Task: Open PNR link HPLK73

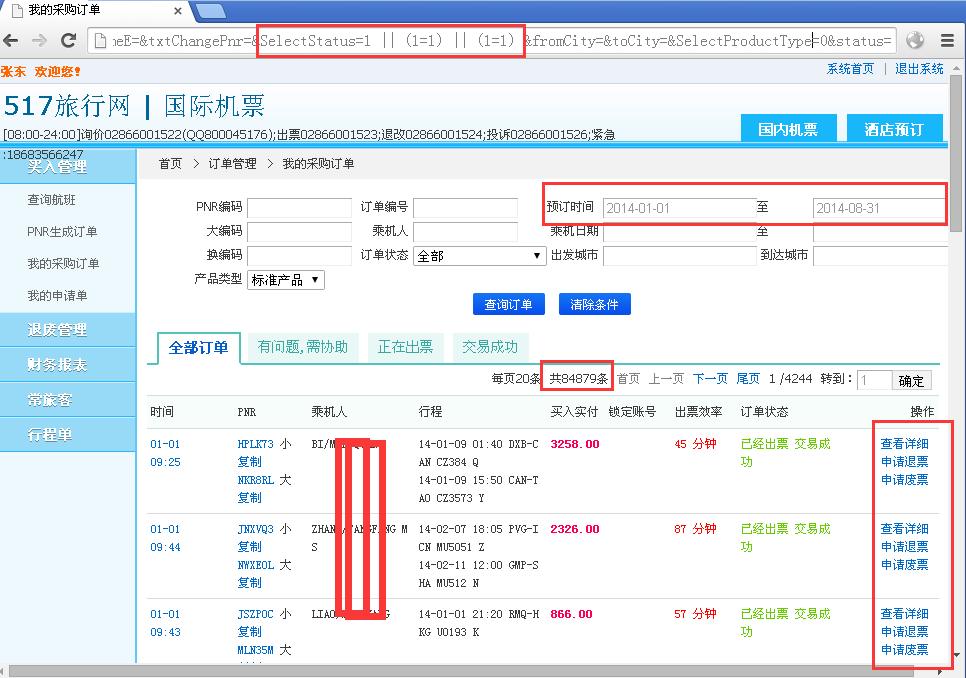Action: coord(256,444)
